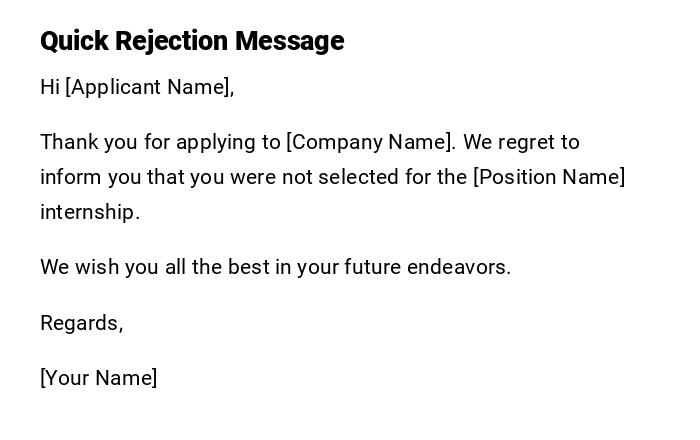This screenshot has height=440, width=700.
Task: Click the word Message in the title
Action: coord(289,41)
